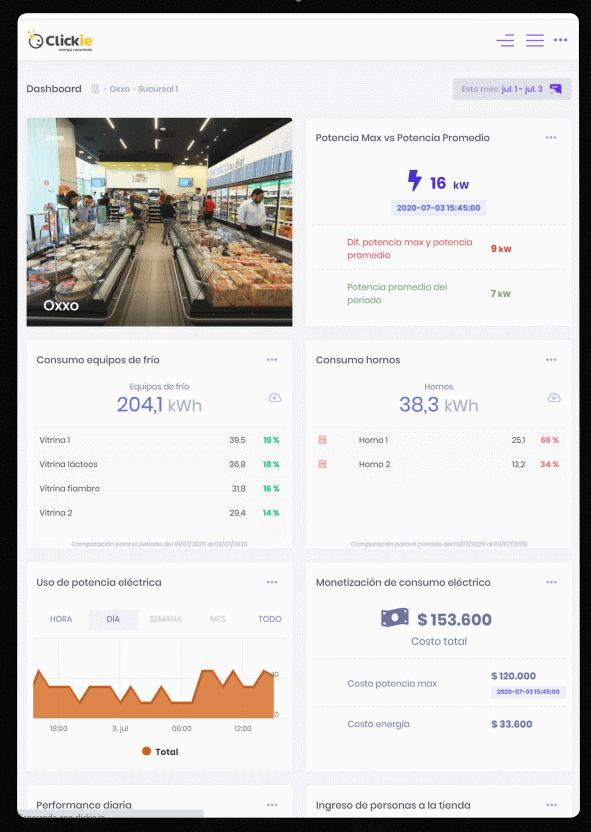Open the header three-dots more options
Image resolution: width=591 pixels, height=832 pixels.
[x=561, y=40]
